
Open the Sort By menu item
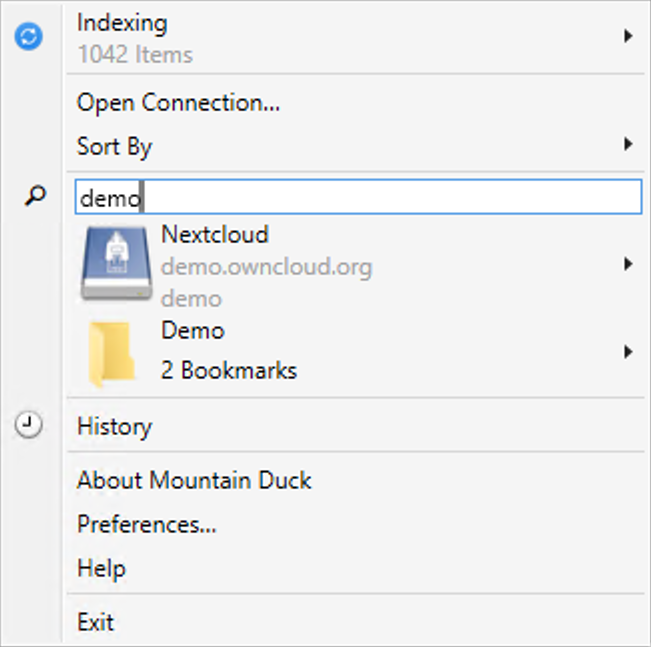coord(355,146)
